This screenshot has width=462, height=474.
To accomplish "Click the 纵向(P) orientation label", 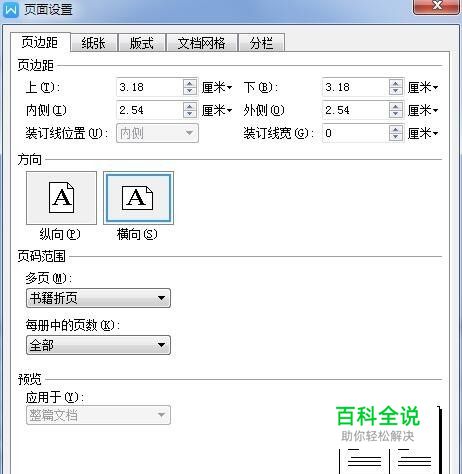I will pyautogui.click(x=60, y=234).
